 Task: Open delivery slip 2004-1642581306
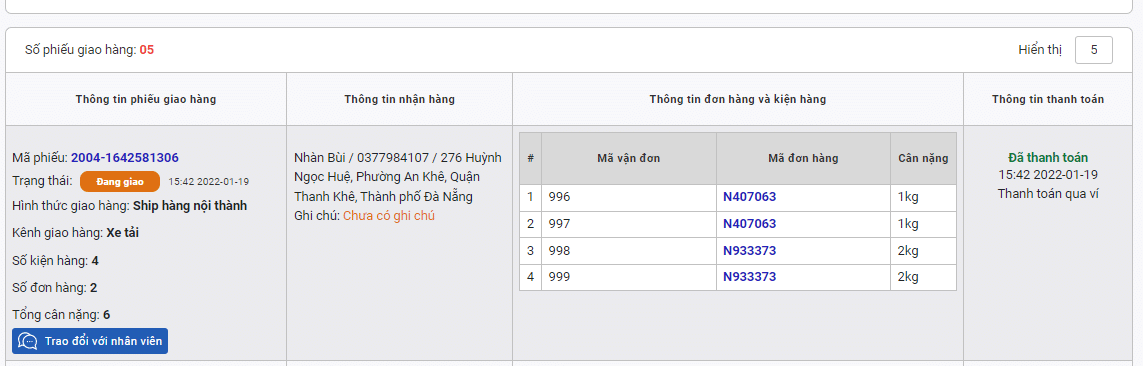pos(125,157)
